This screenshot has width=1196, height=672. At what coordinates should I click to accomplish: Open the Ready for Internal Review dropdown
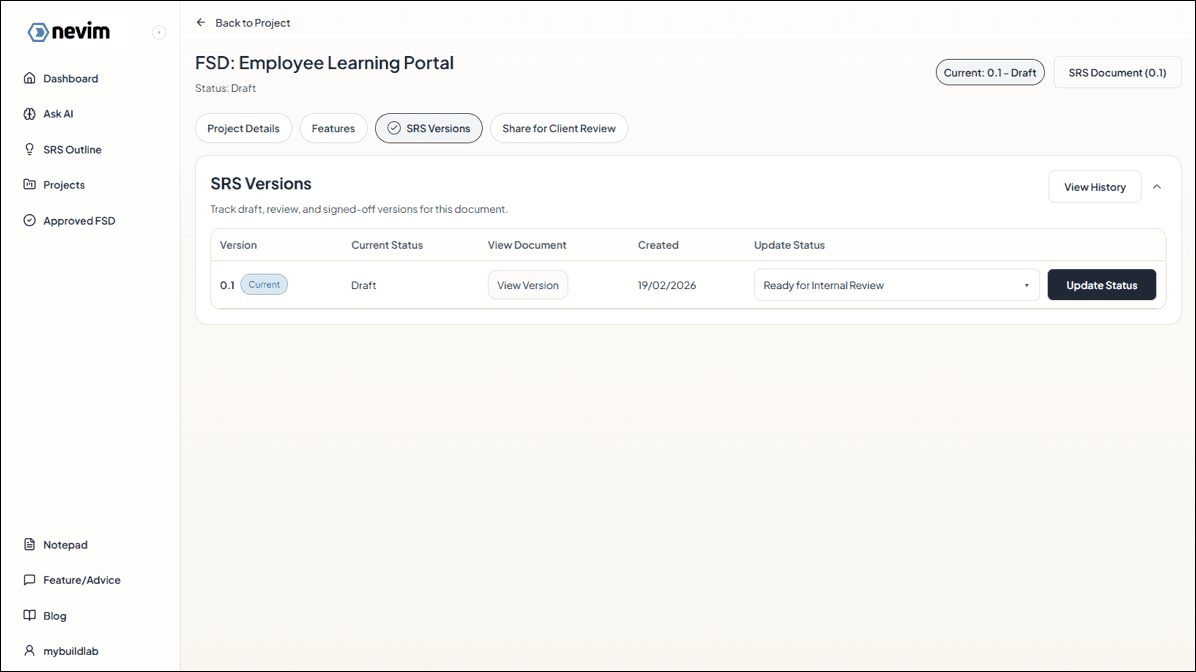coord(896,285)
